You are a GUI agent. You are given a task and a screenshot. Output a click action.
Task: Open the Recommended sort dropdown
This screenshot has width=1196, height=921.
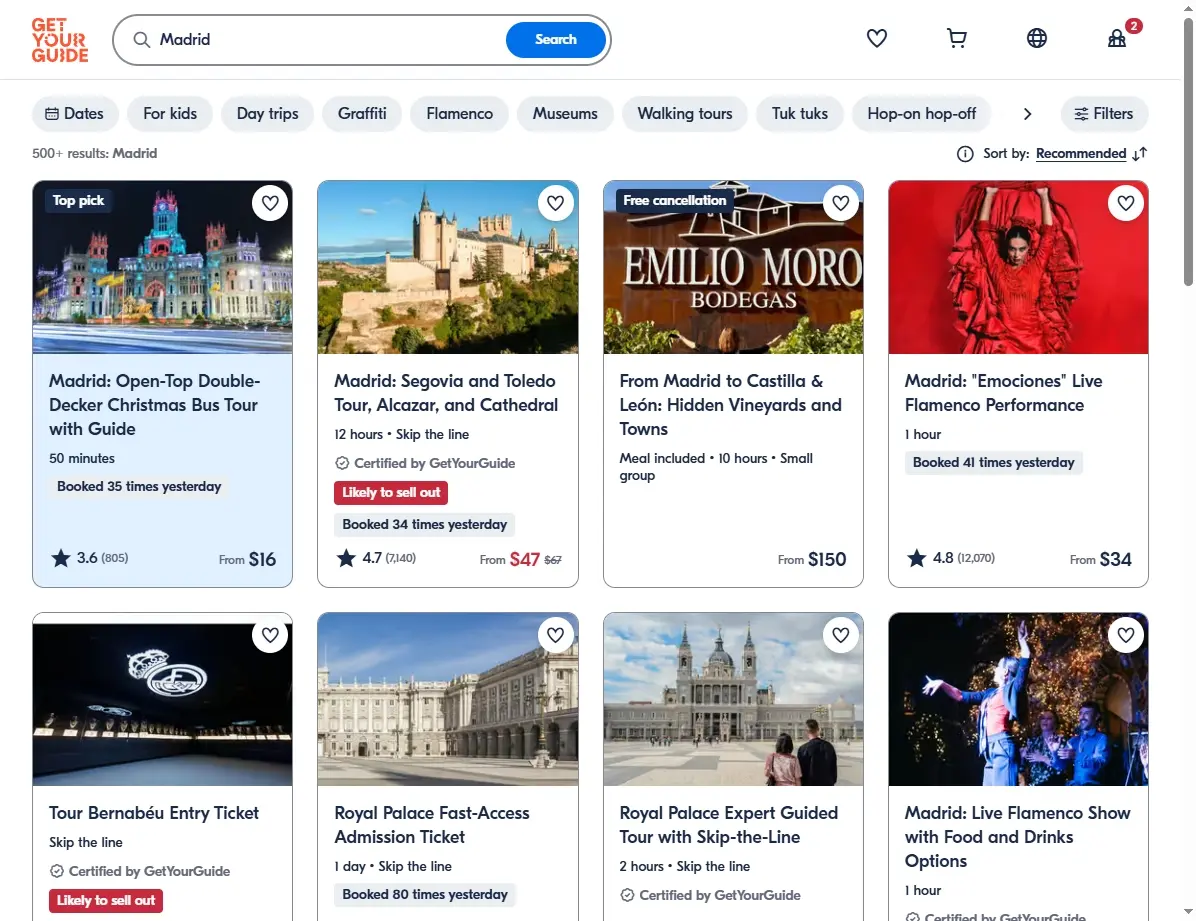(x=1081, y=153)
